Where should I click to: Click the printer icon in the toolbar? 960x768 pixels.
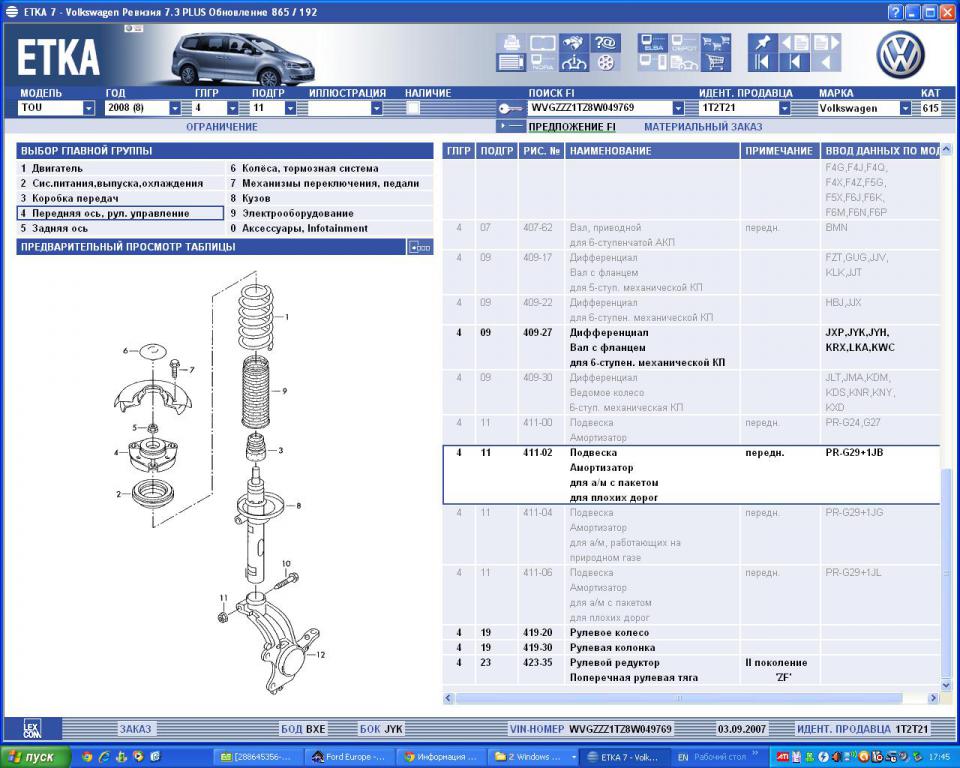coord(511,43)
